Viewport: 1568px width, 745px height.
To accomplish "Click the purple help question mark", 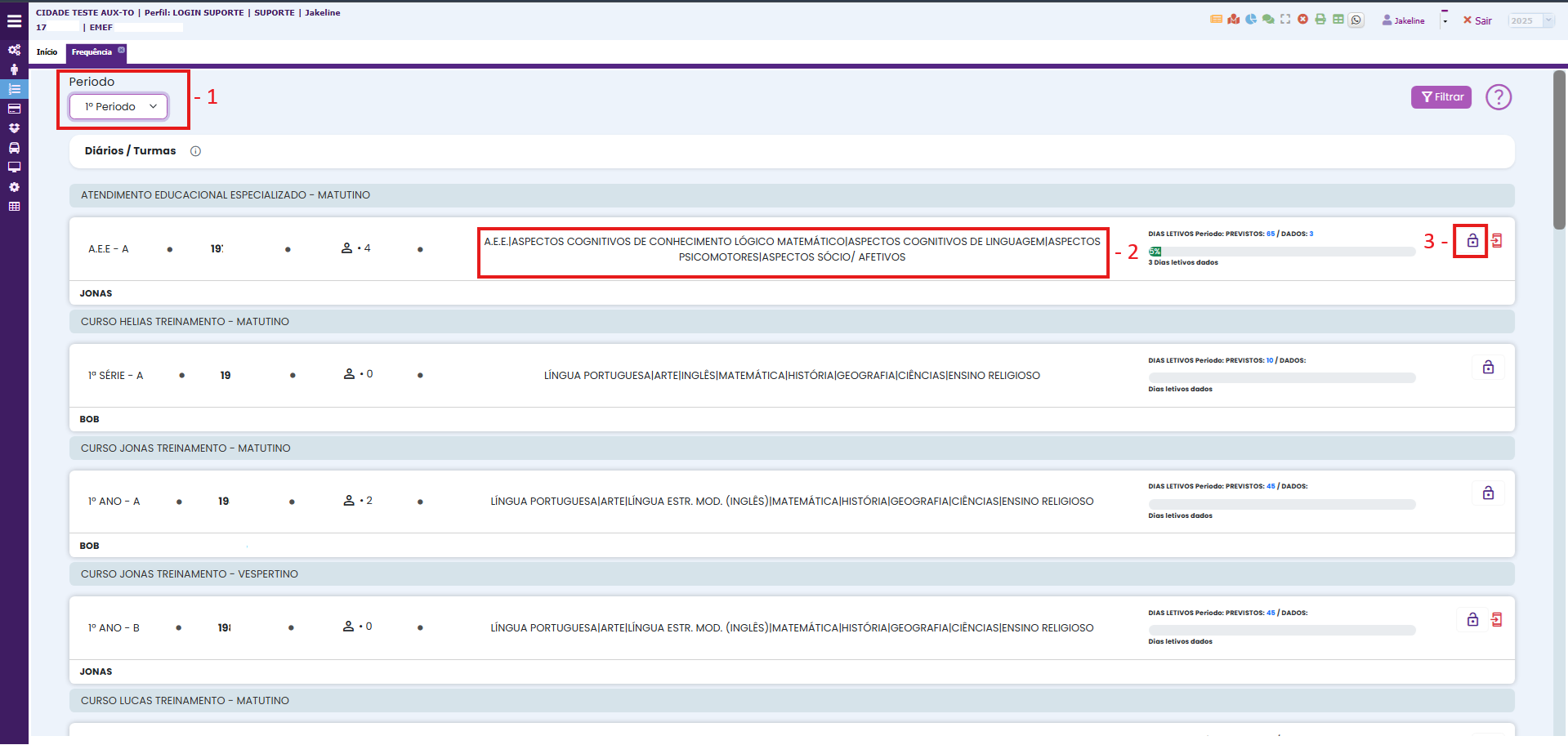I will pyautogui.click(x=1498, y=97).
